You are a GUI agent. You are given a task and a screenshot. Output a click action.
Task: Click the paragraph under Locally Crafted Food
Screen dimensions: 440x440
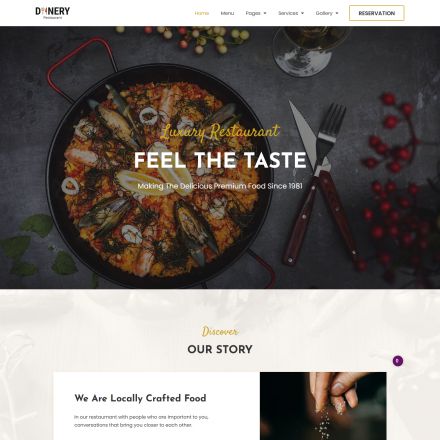[x=141, y=421]
